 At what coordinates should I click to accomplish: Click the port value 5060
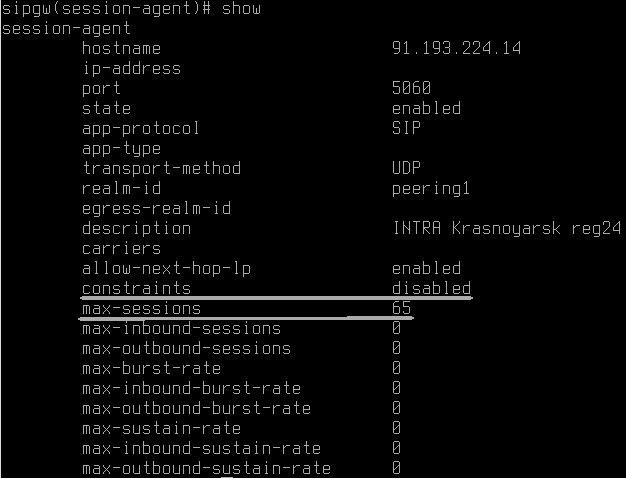(x=412, y=88)
